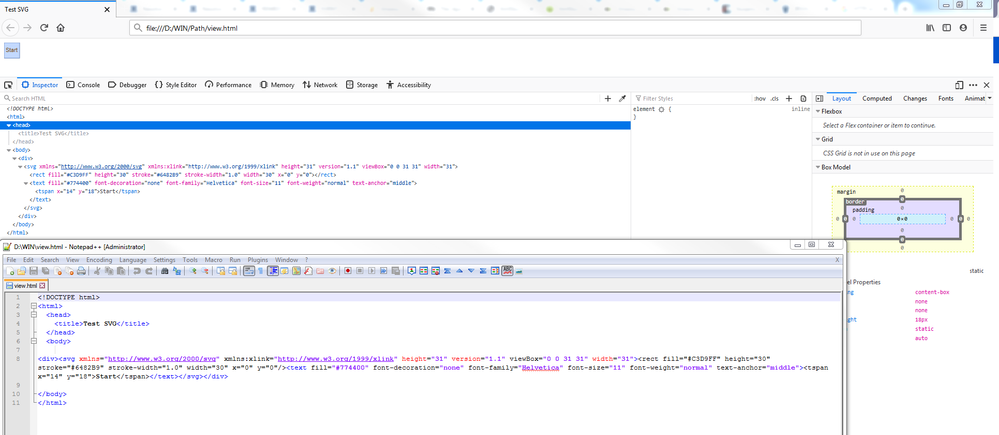Click the Start SVG button on the page
This screenshot has height=435, width=999.
[12, 50]
